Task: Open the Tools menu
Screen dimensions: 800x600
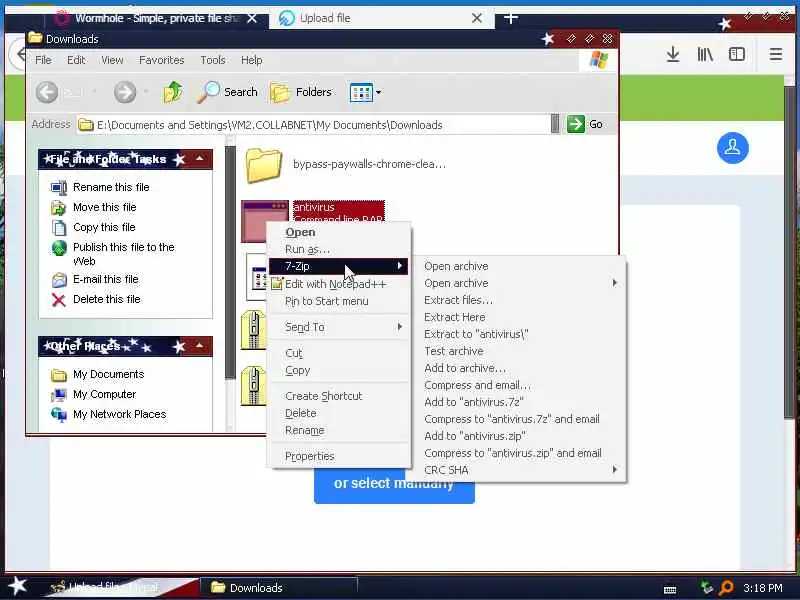Action: 213,60
